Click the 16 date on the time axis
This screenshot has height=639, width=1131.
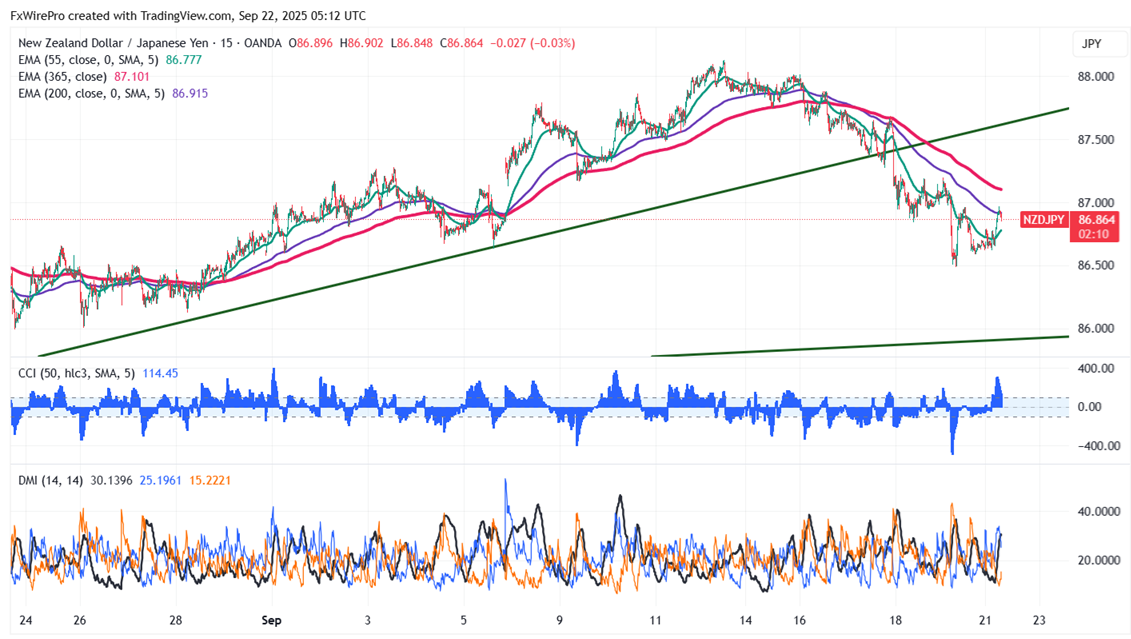[x=799, y=620]
